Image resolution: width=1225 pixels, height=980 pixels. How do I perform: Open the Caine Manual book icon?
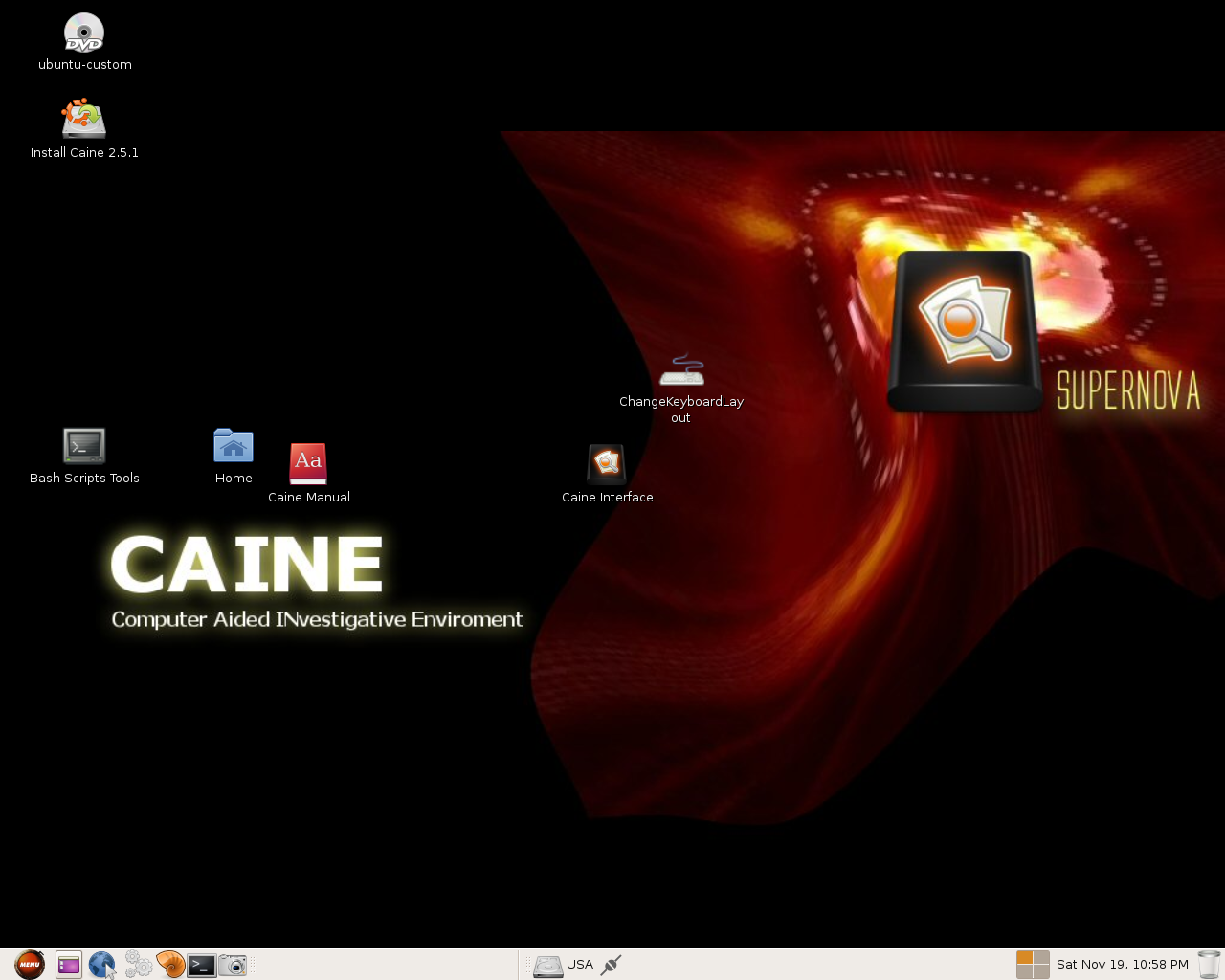point(308,464)
